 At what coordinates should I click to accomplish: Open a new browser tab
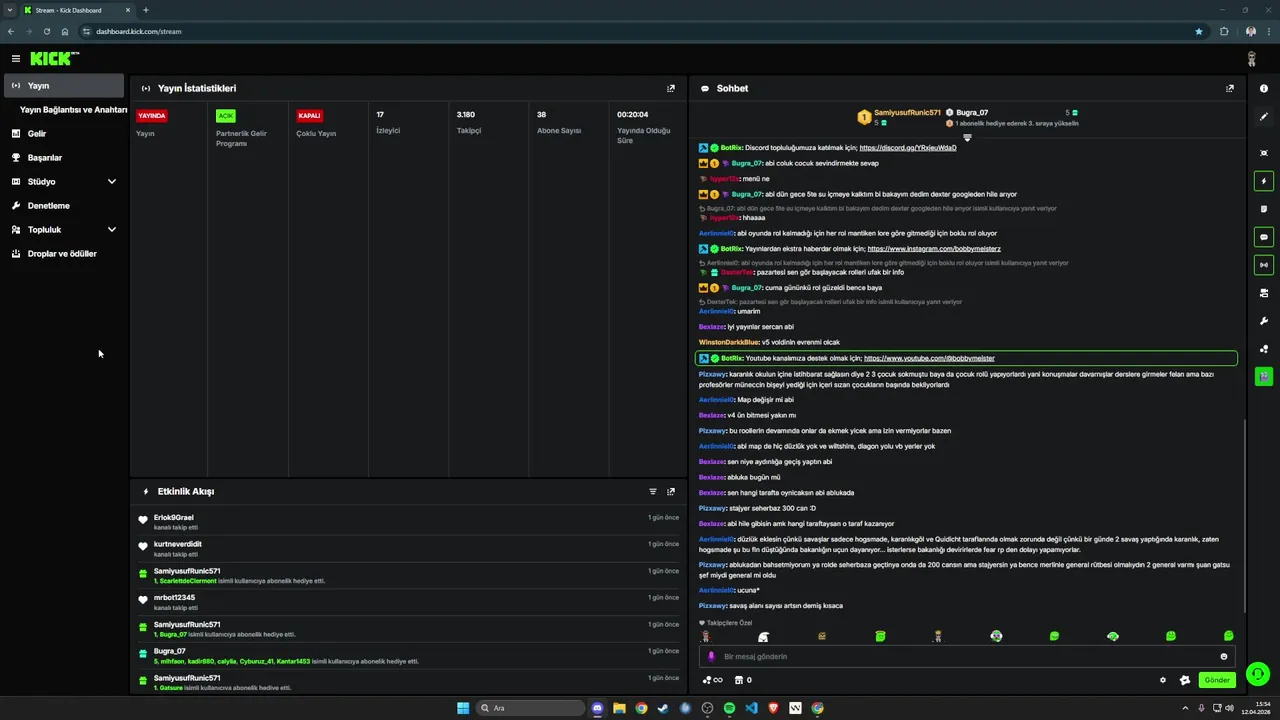146,10
